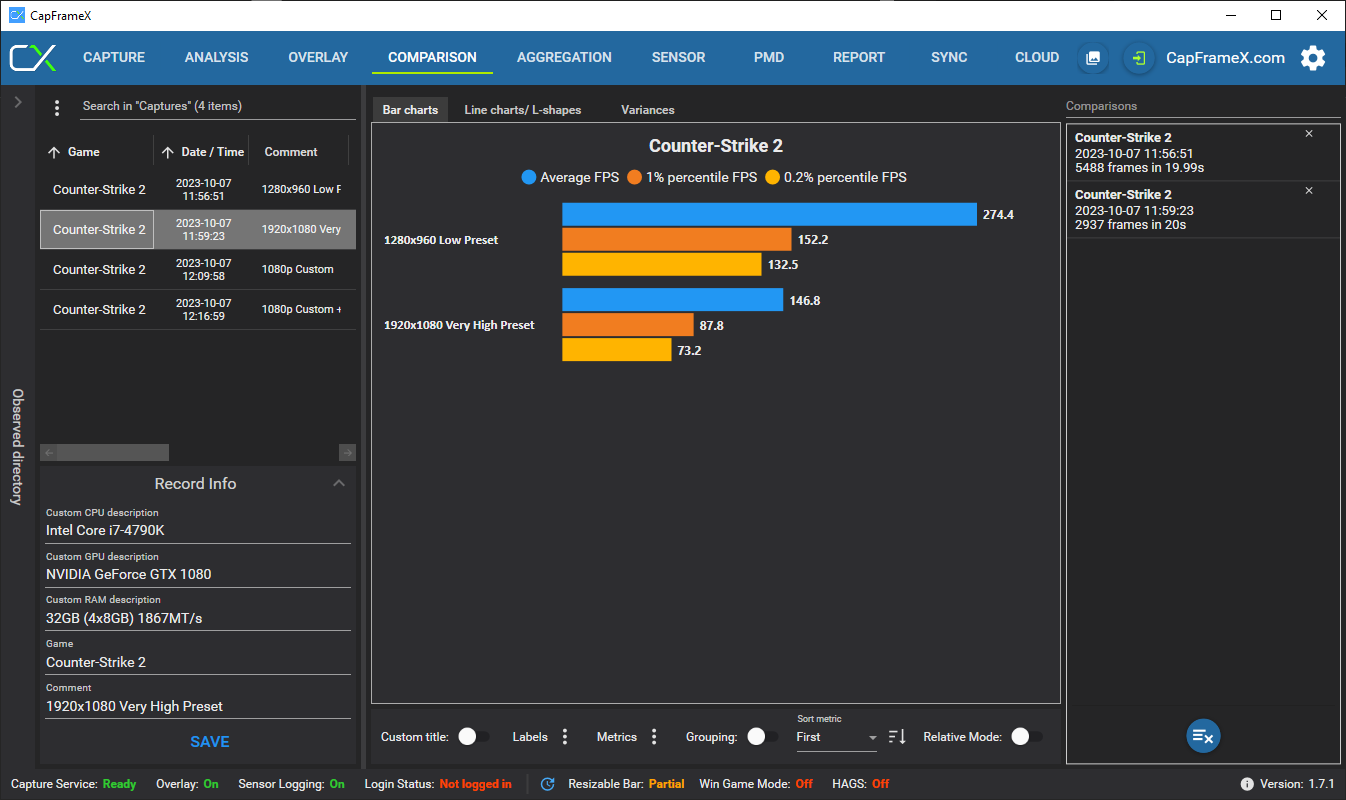
Task: Click the 152.2 1% percentile bar
Action: pos(677,240)
